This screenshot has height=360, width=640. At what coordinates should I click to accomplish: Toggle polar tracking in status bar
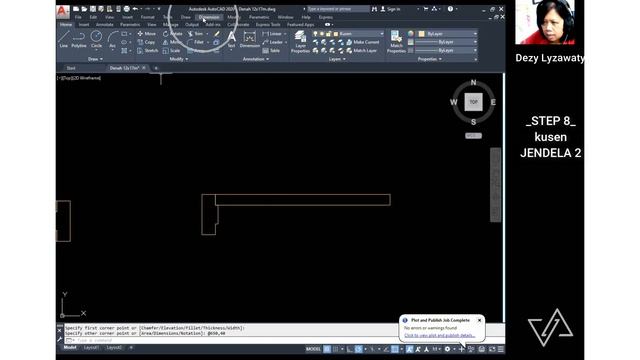[x=358, y=349]
